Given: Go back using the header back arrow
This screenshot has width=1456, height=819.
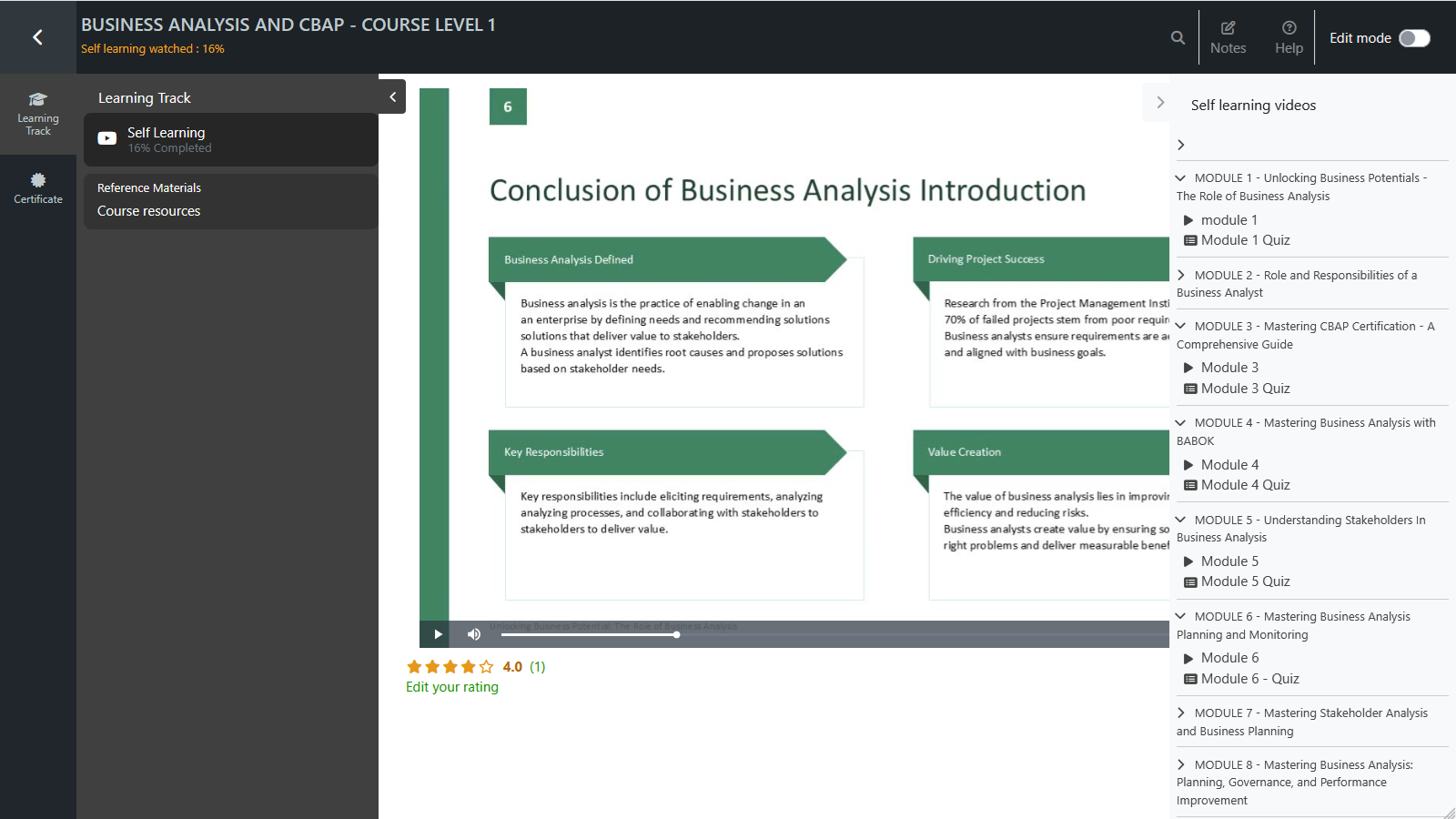Looking at the screenshot, I should point(37,36).
